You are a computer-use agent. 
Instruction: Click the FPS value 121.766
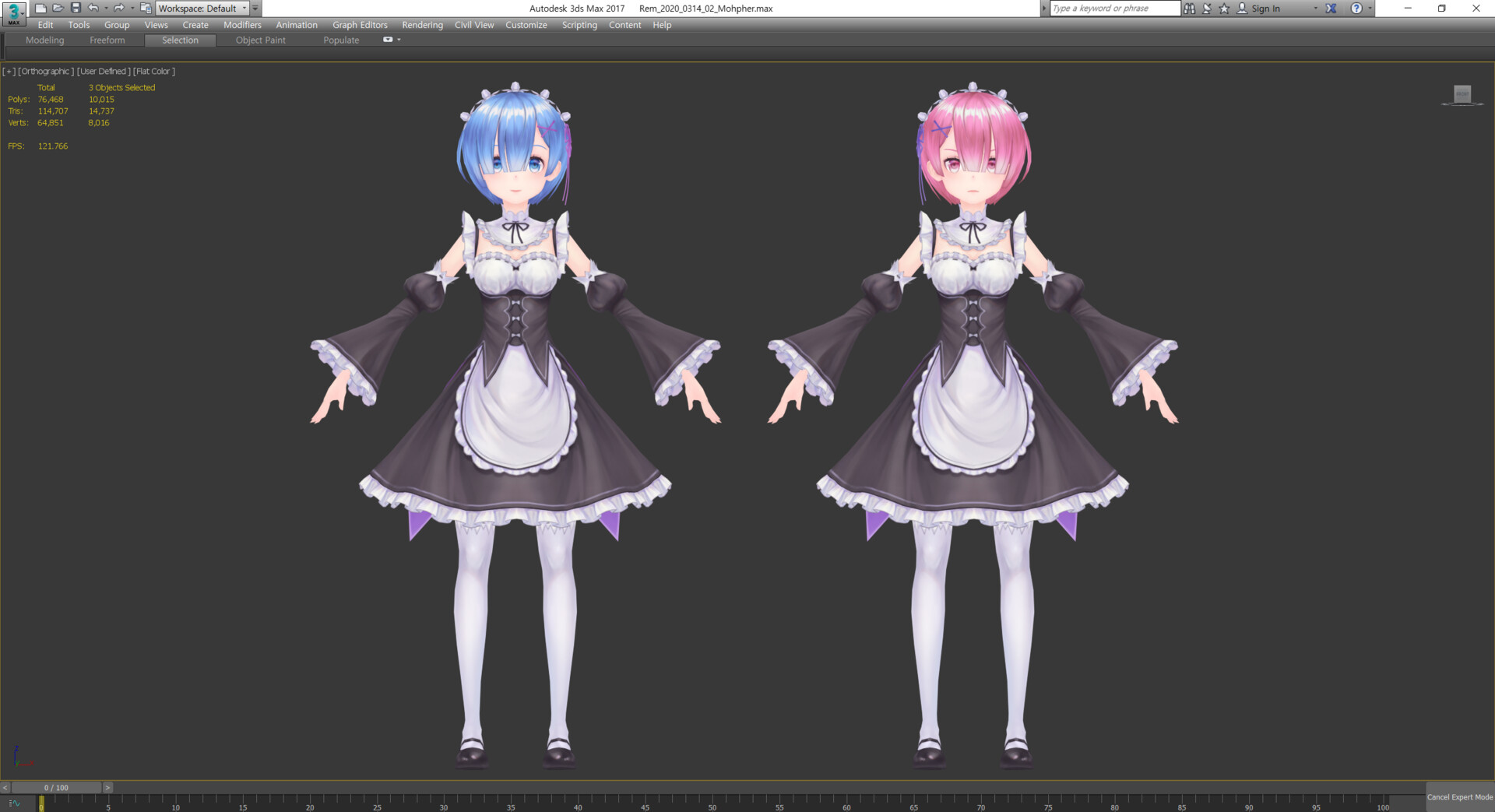pos(53,146)
